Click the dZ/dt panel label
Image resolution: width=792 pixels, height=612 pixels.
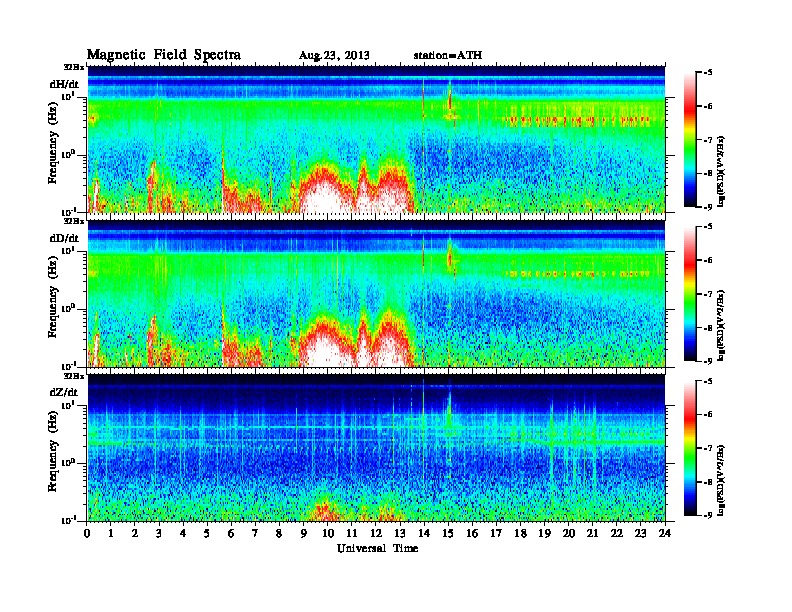[x=64, y=392]
